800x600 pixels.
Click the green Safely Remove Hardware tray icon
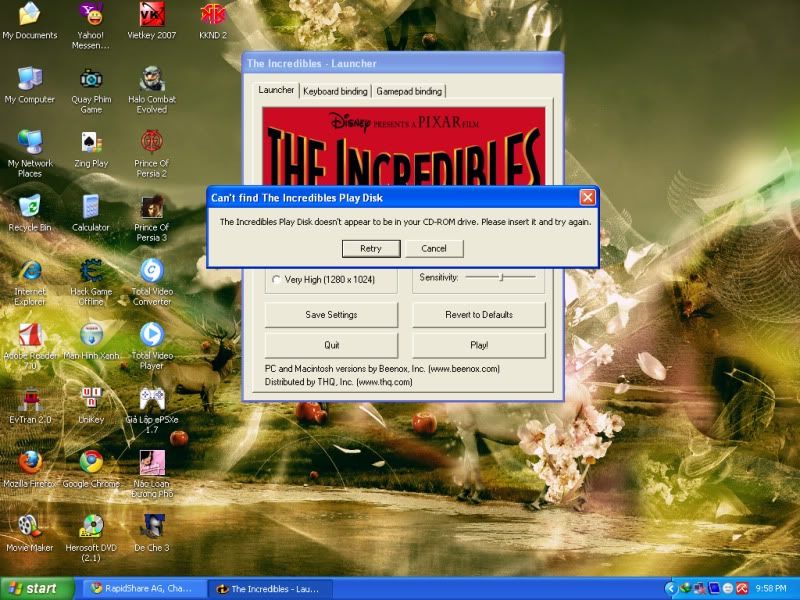pyautogui.click(x=686, y=588)
